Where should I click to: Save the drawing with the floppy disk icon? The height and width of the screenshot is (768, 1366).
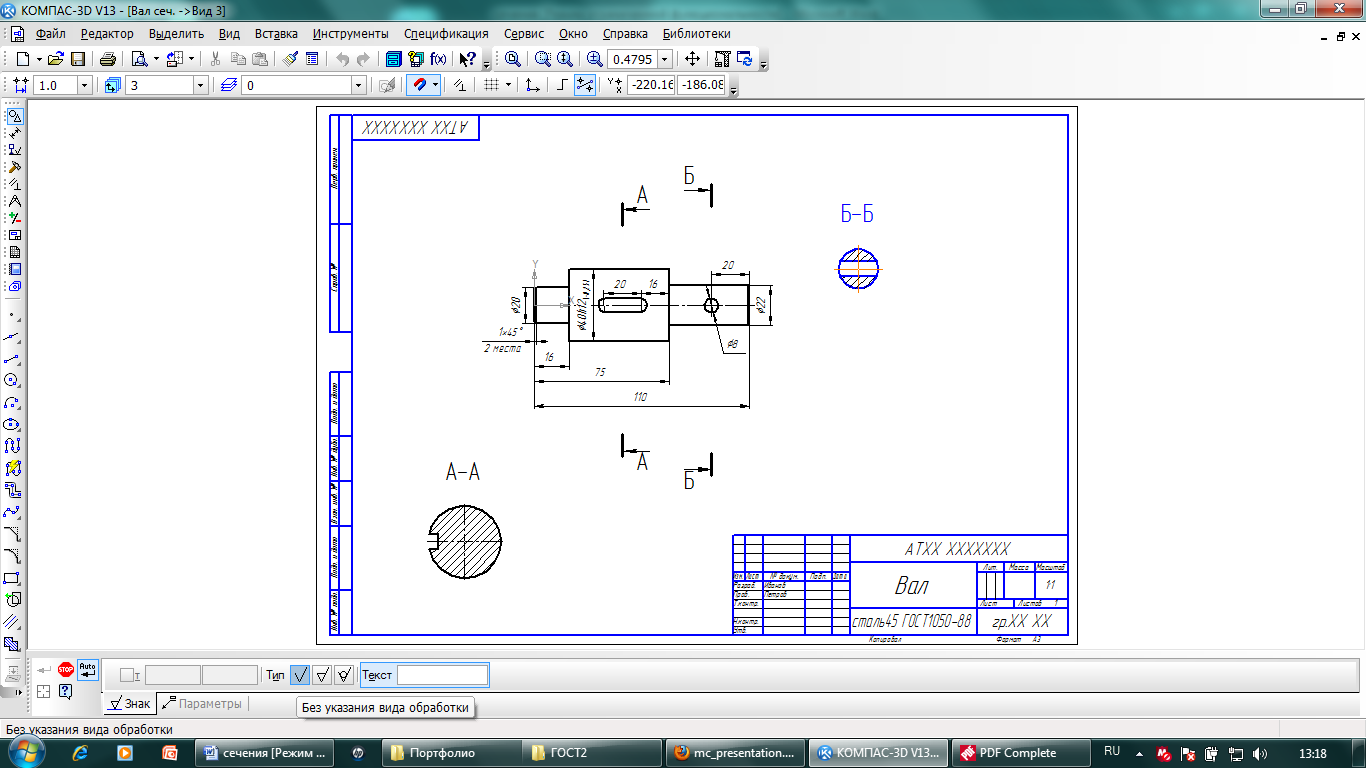point(77,59)
